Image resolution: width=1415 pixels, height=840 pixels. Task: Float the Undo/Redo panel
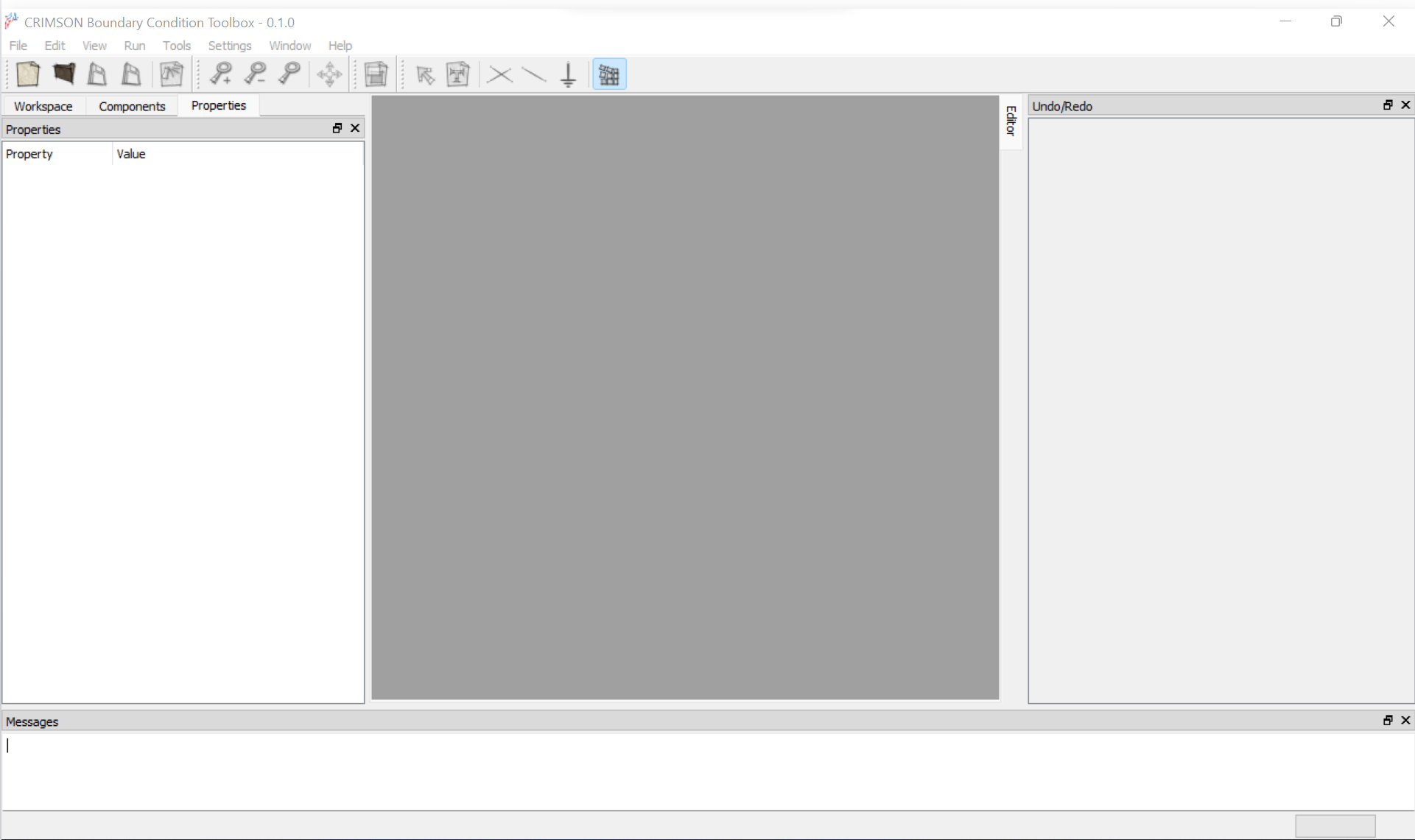tap(1388, 105)
